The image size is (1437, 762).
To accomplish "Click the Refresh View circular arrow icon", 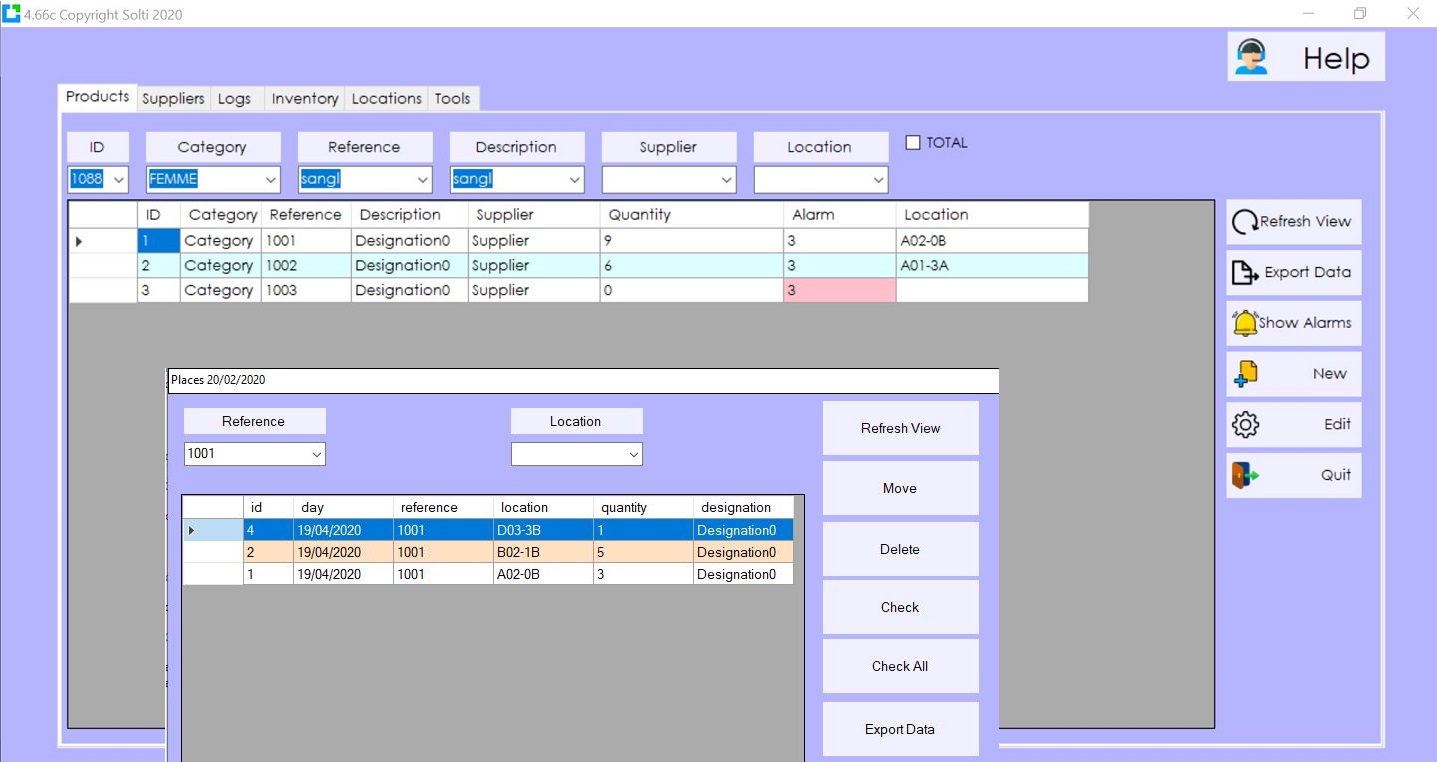I will (x=1243, y=221).
